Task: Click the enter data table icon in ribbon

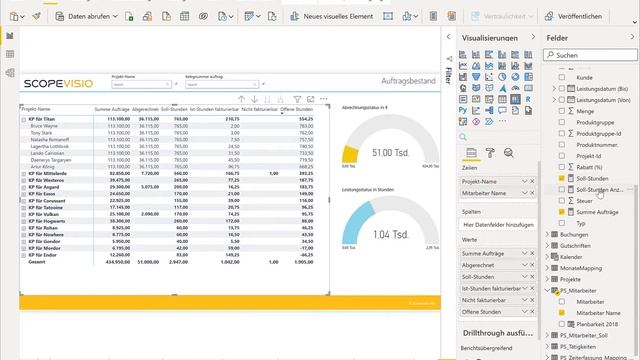Action: pos(184,16)
